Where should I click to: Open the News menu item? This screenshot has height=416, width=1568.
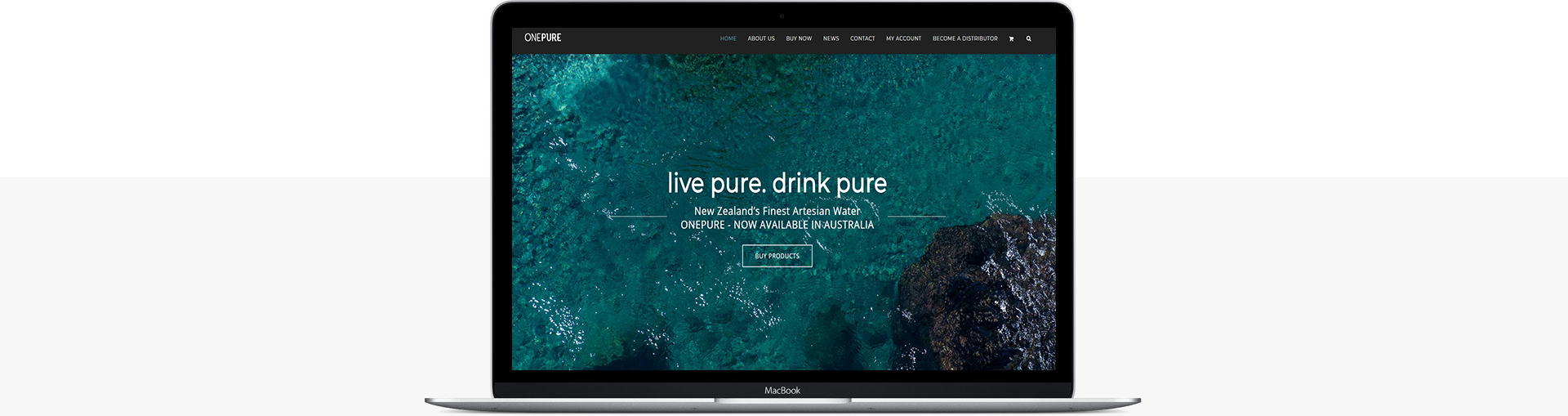coord(831,38)
